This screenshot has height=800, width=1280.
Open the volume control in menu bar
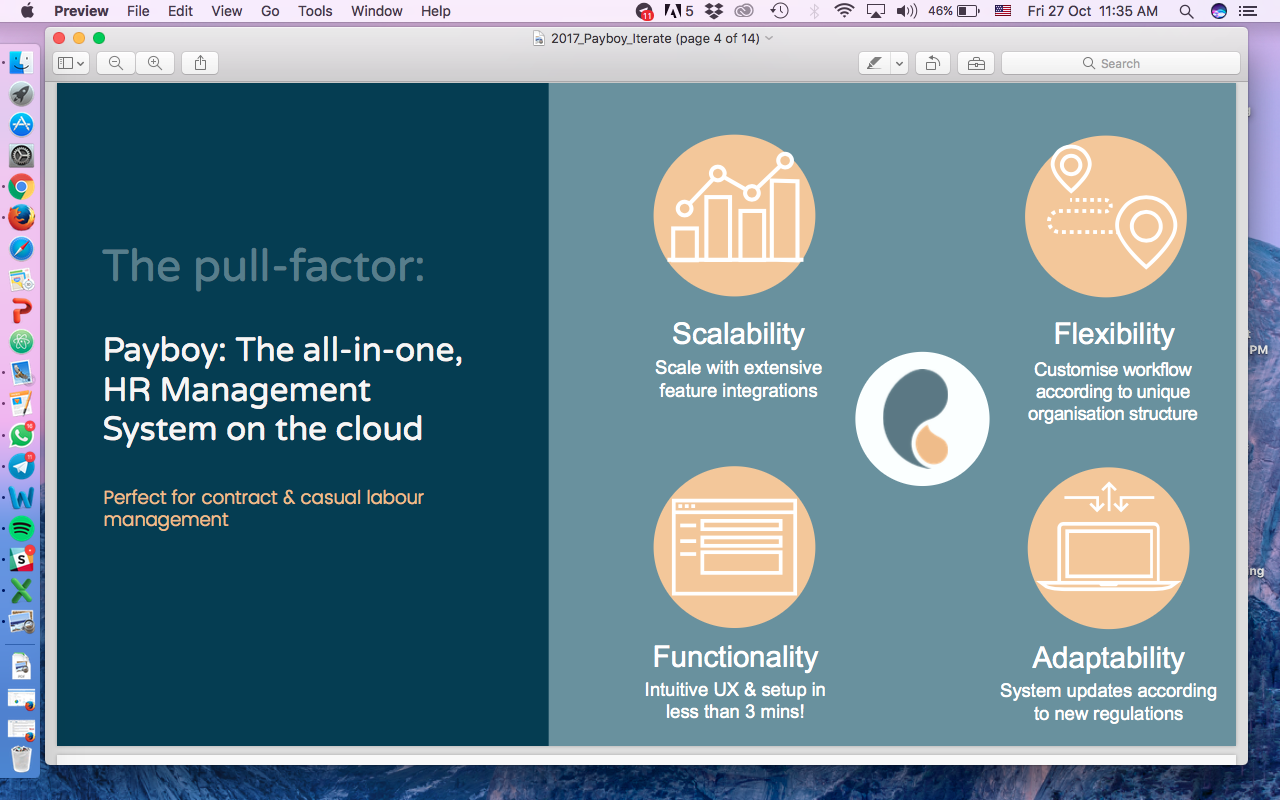(x=907, y=11)
